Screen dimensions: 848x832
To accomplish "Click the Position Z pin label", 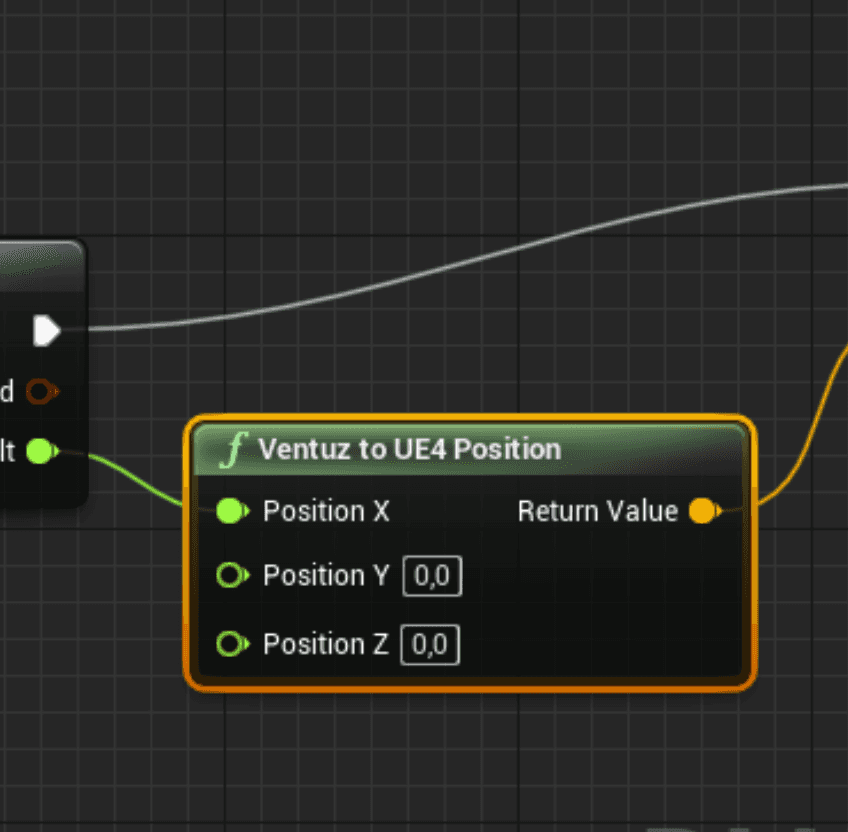I will 325,645.
